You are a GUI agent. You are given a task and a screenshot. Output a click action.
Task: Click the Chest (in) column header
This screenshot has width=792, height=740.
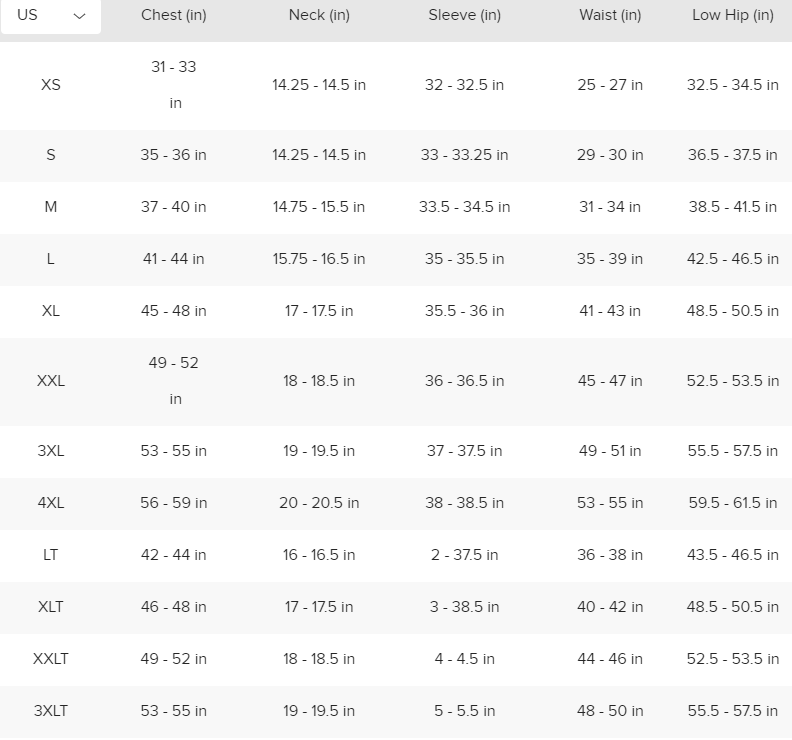[174, 15]
